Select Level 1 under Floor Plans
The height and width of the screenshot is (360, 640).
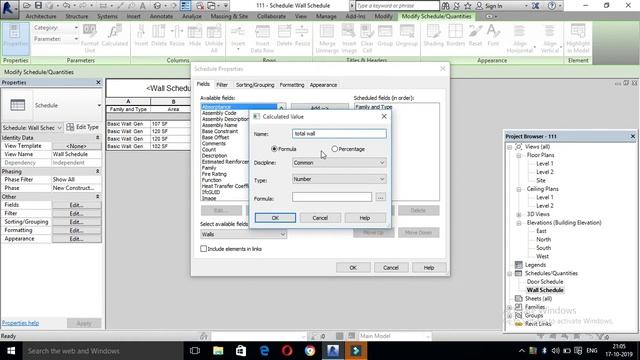click(544, 164)
